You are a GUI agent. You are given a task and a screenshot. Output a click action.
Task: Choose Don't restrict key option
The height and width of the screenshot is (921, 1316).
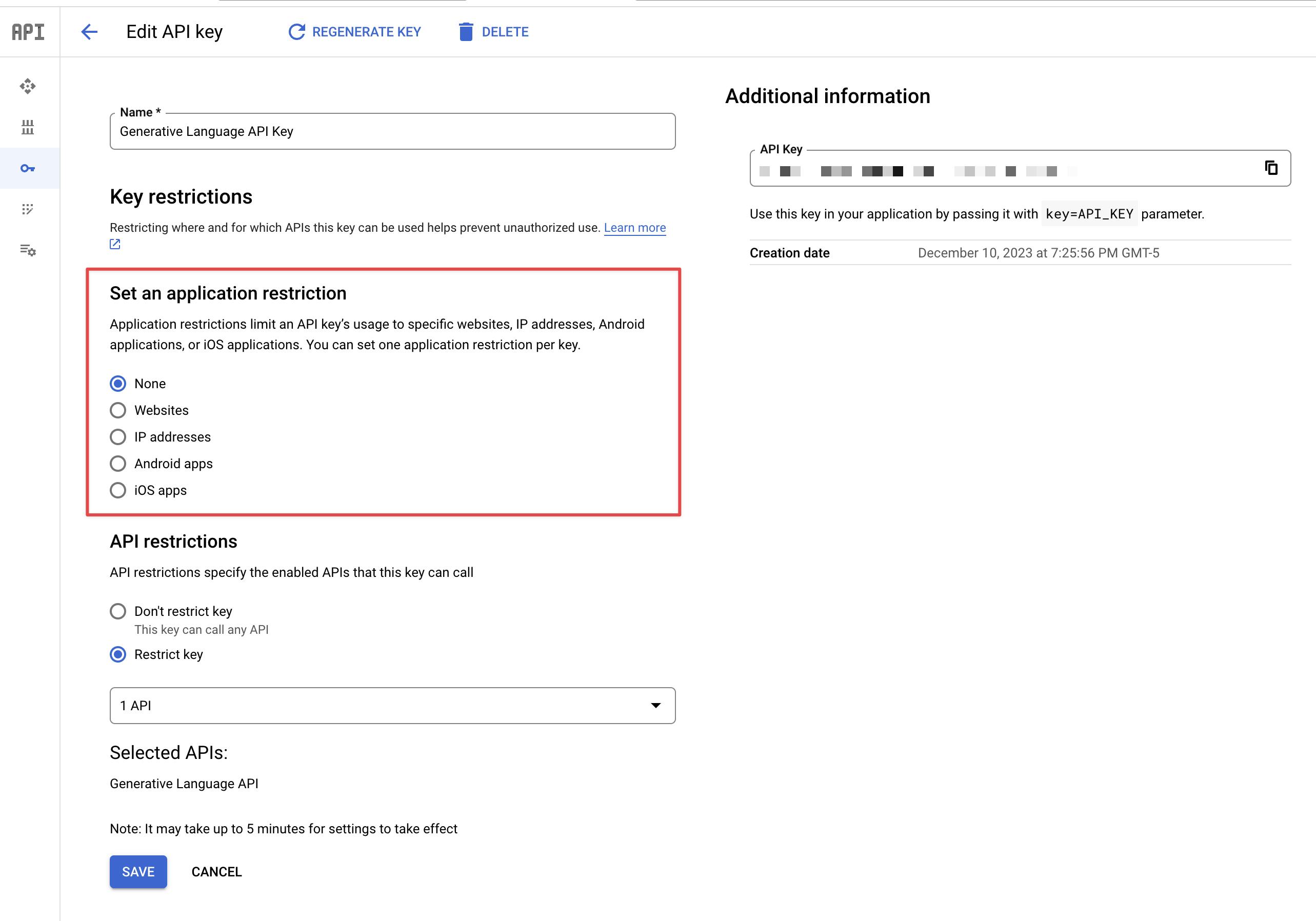118,611
